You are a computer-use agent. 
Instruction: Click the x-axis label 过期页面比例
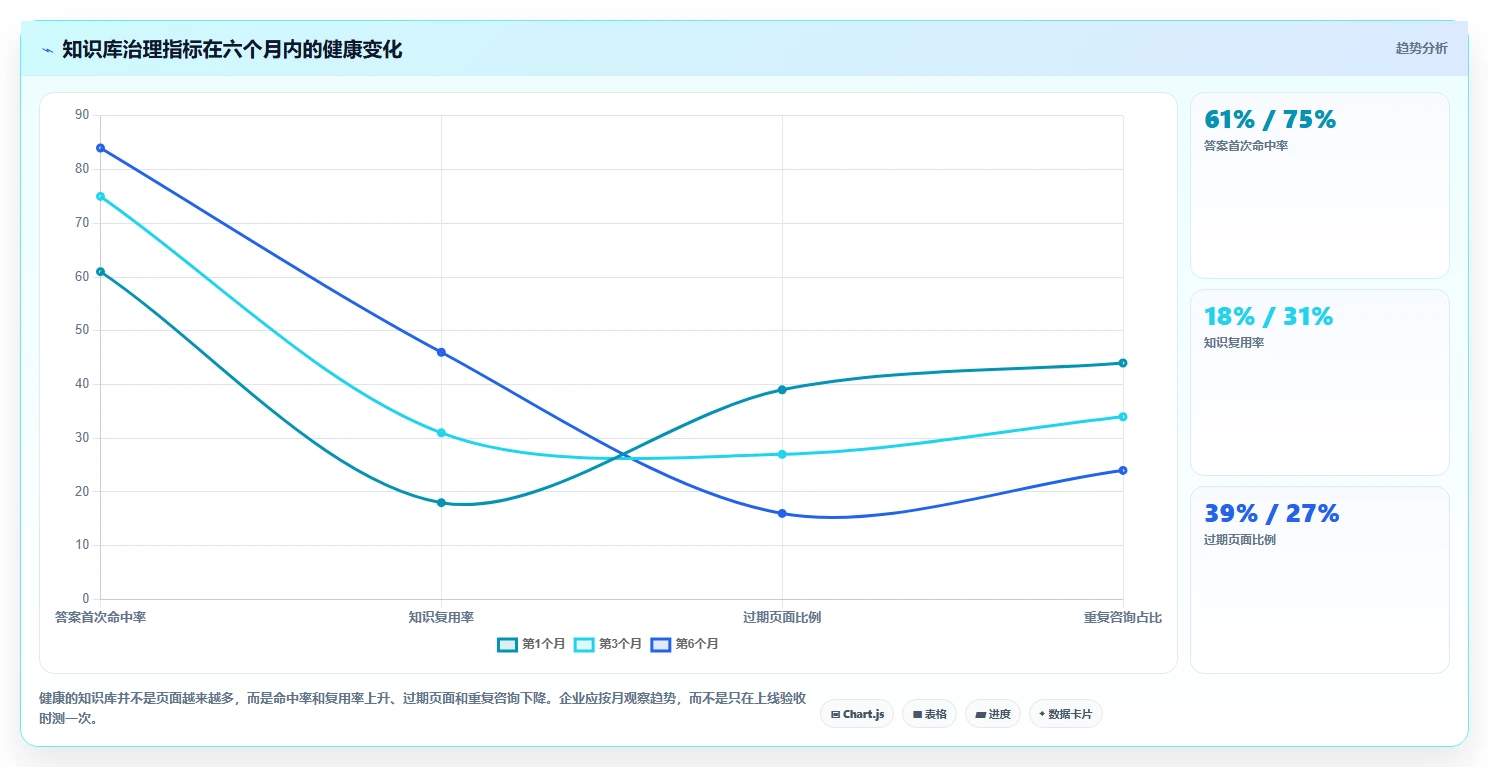[782, 617]
